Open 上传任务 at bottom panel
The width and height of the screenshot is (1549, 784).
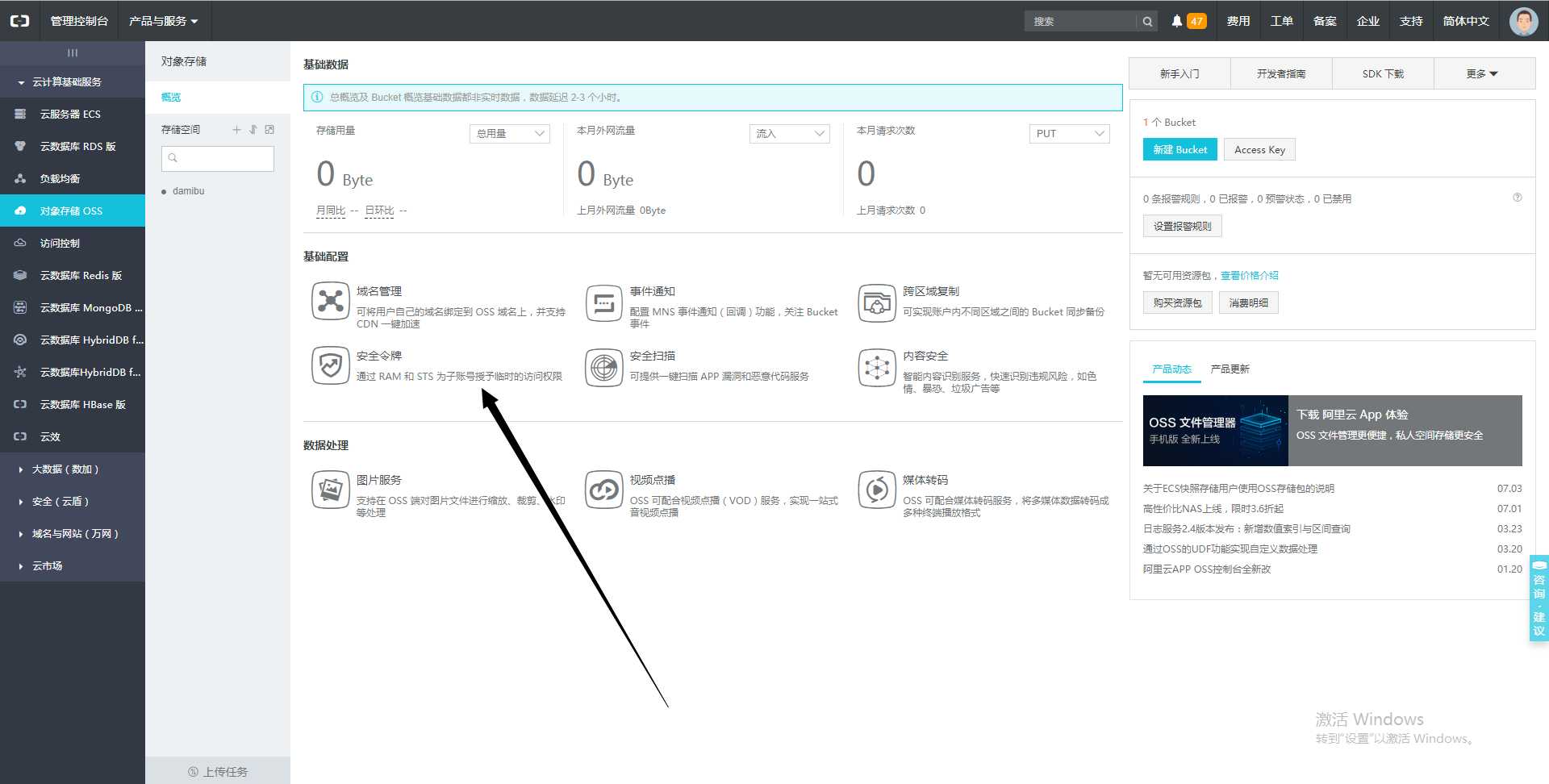(x=218, y=771)
